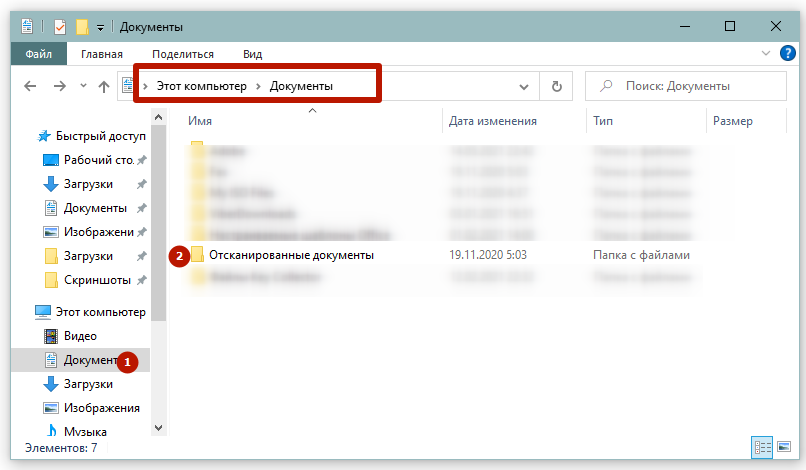The width and height of the screenshot is (806, 470).
Task: Open pinned Изображения under Быстрый доступ
Action: (x=99, y=232)
